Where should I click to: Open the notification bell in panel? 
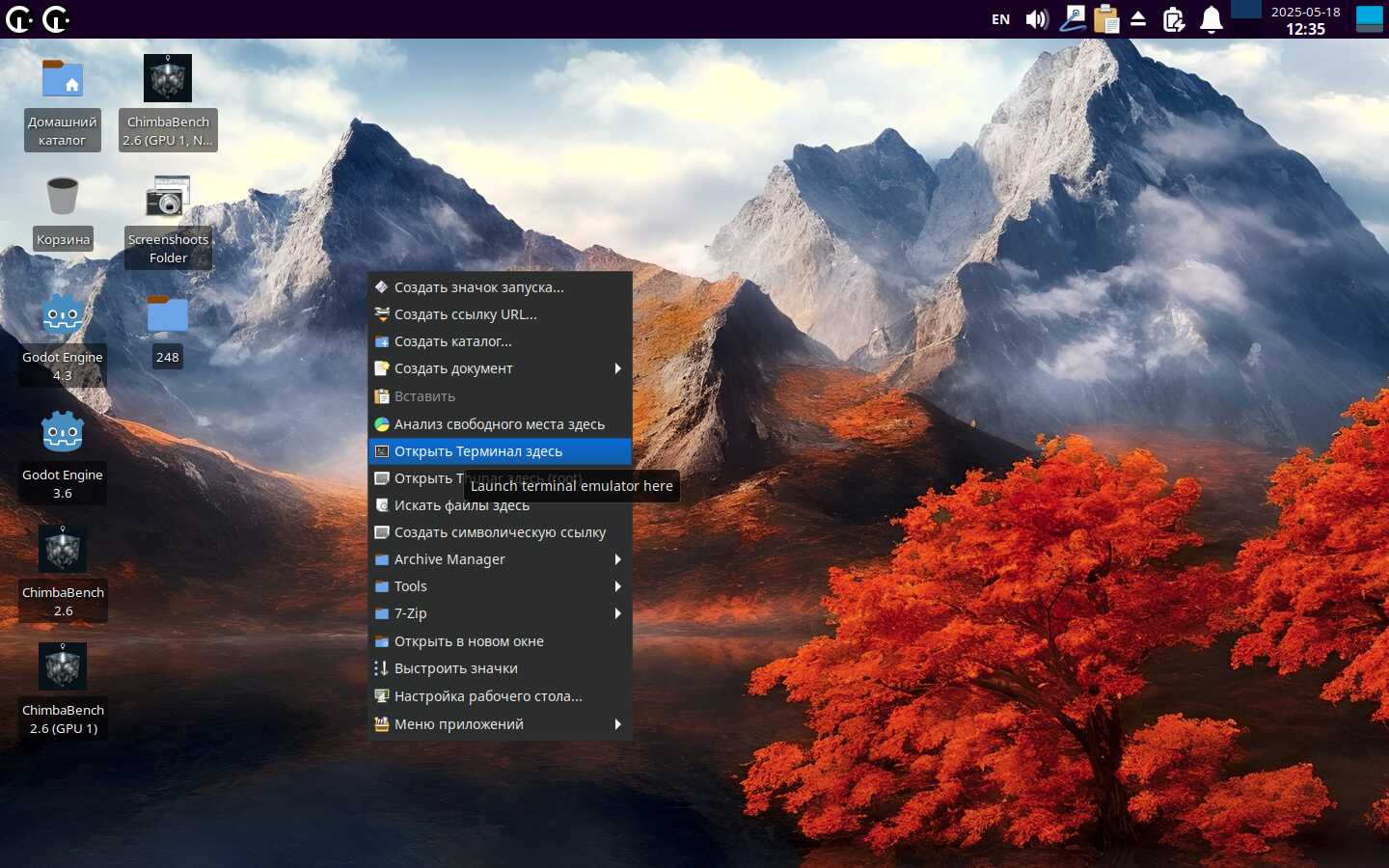pos(1211,19)
